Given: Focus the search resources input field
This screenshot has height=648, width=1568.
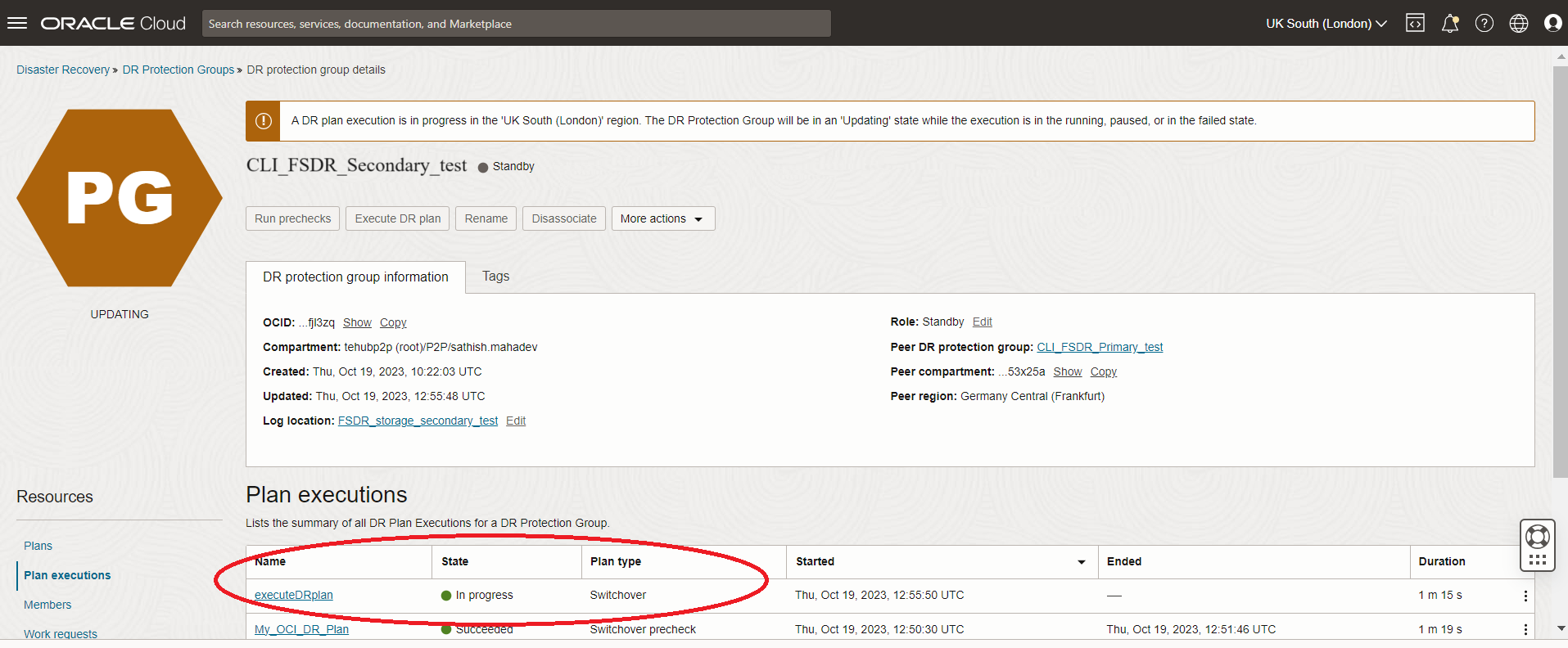Looking at the screenshot, I should tap(517, 24).
